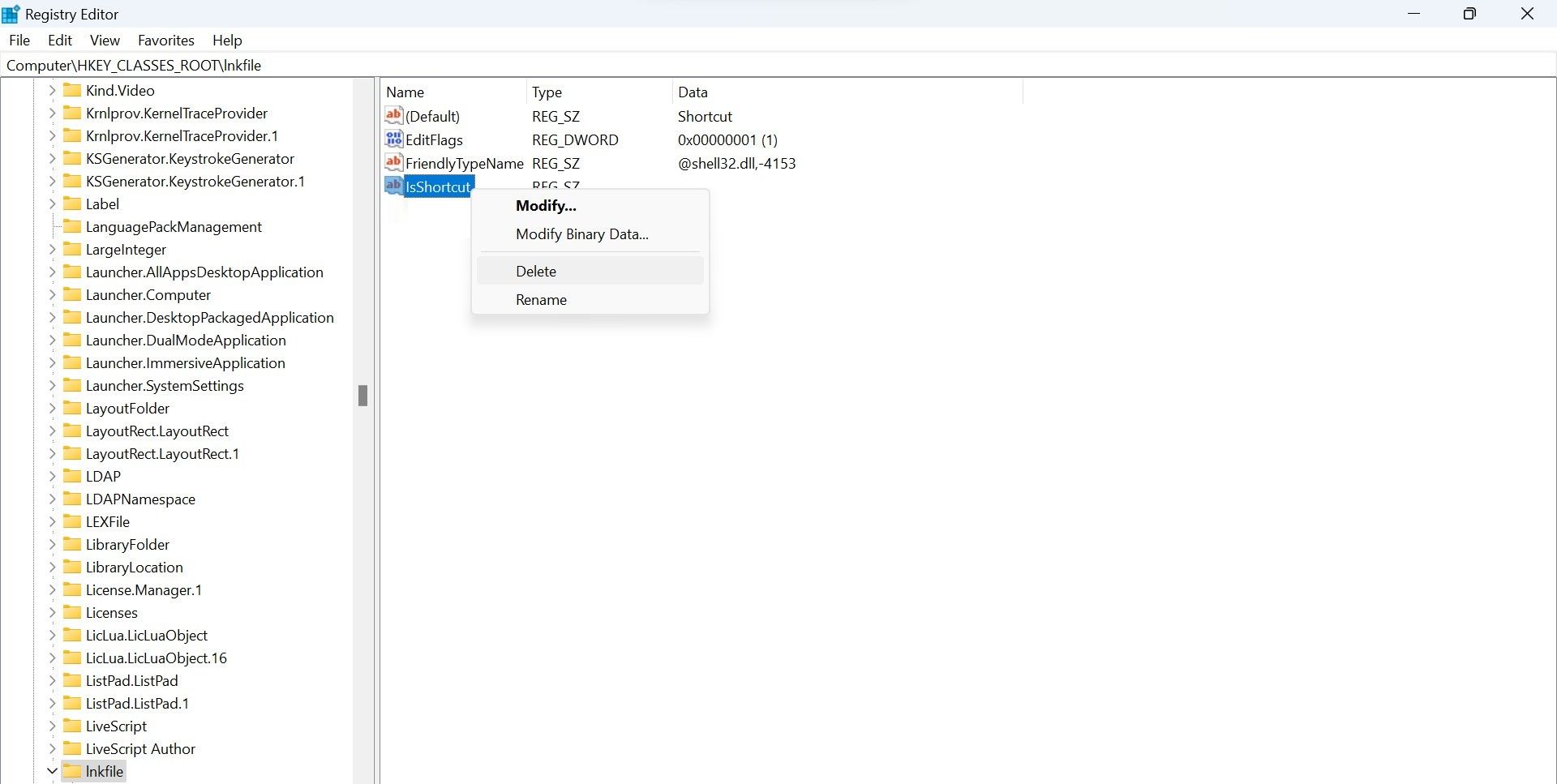Viewport: 1557px width, 784px height.
Task: Select the LayoutRect.LayoutRect.1 key
Action: 162,453
